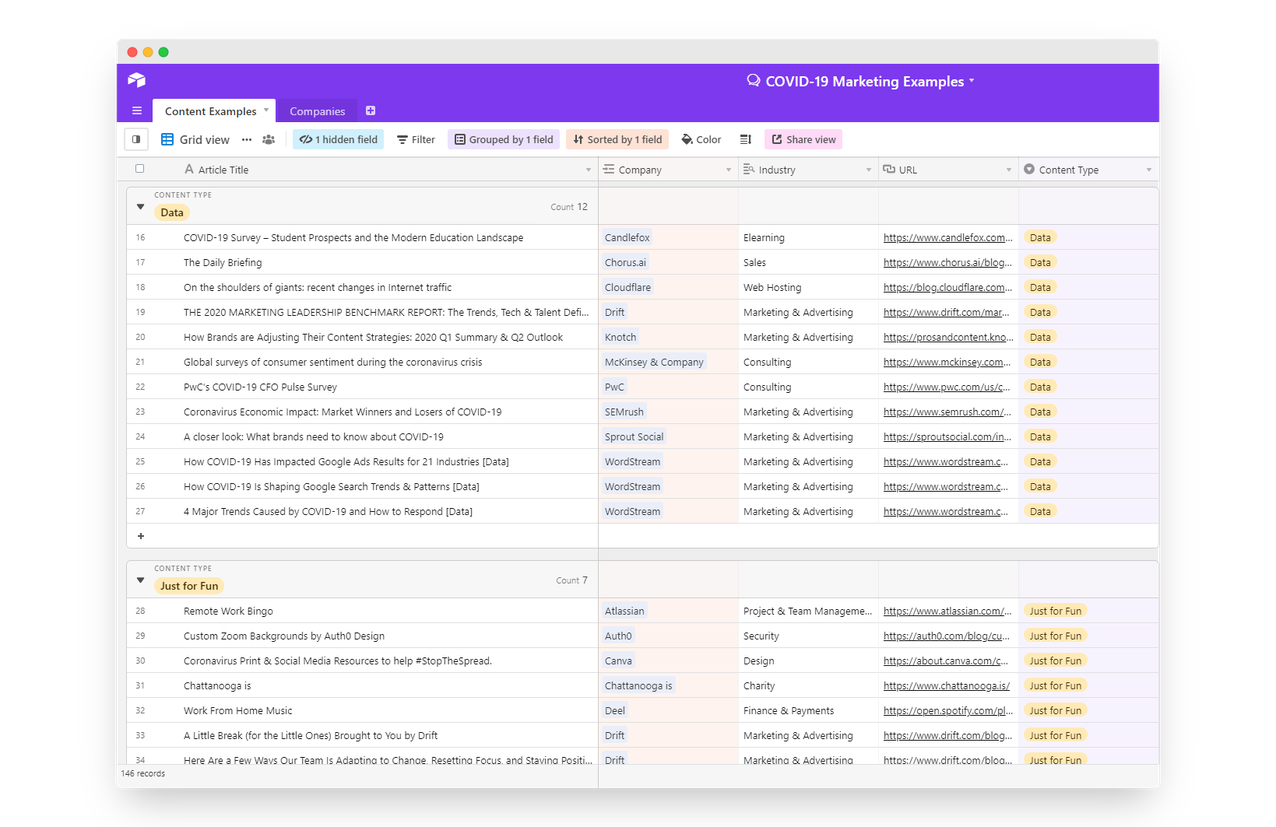
Task: Click the Share view button
Action: (x=803, y=140)
